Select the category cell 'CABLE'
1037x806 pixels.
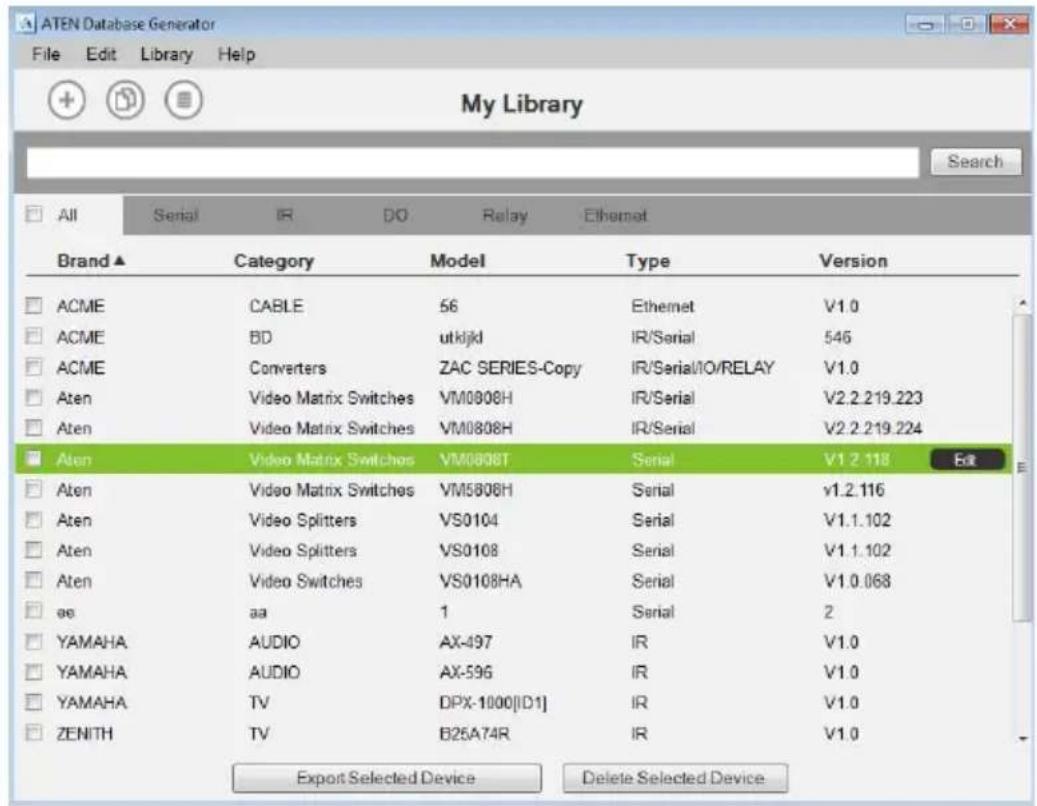276,306
